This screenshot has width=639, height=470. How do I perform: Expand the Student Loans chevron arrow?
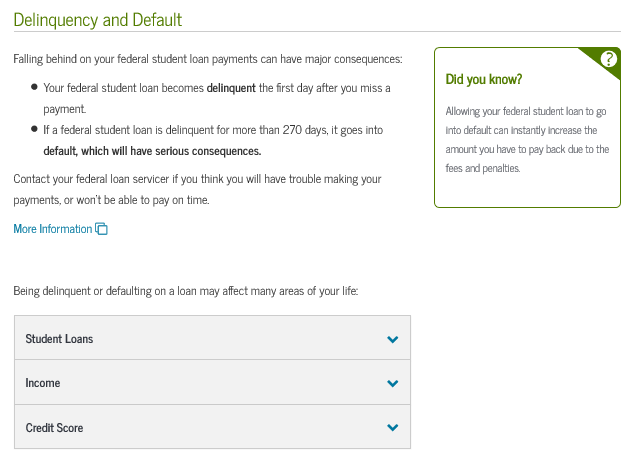[x=392, y=339]
